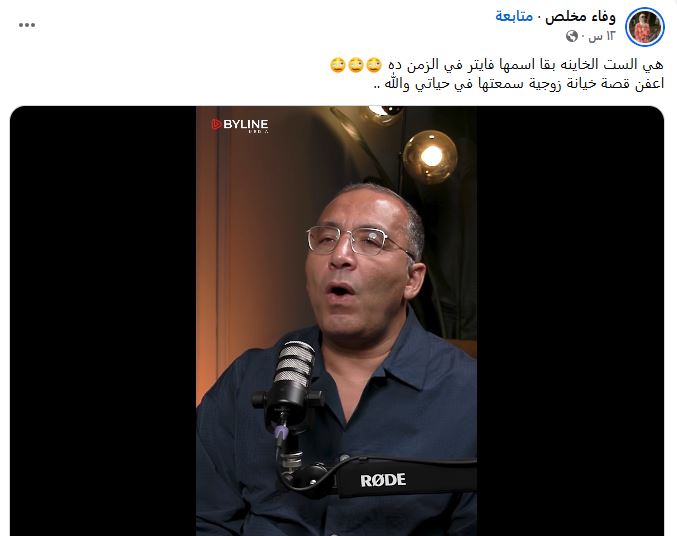Click the second caption line اعفن قصة خيانة

519,84
